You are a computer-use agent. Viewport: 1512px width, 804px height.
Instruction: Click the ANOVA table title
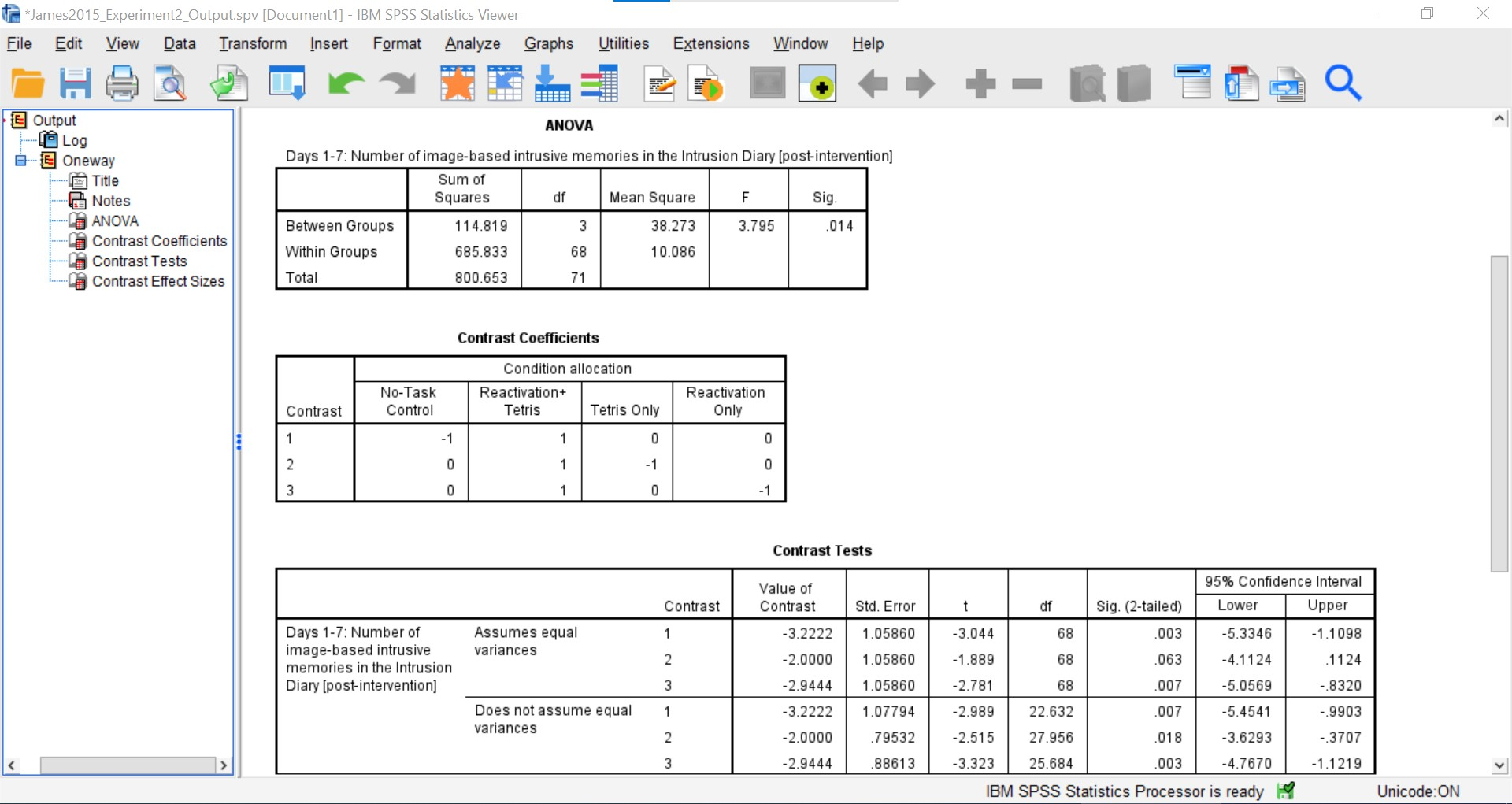coord(569,125)
